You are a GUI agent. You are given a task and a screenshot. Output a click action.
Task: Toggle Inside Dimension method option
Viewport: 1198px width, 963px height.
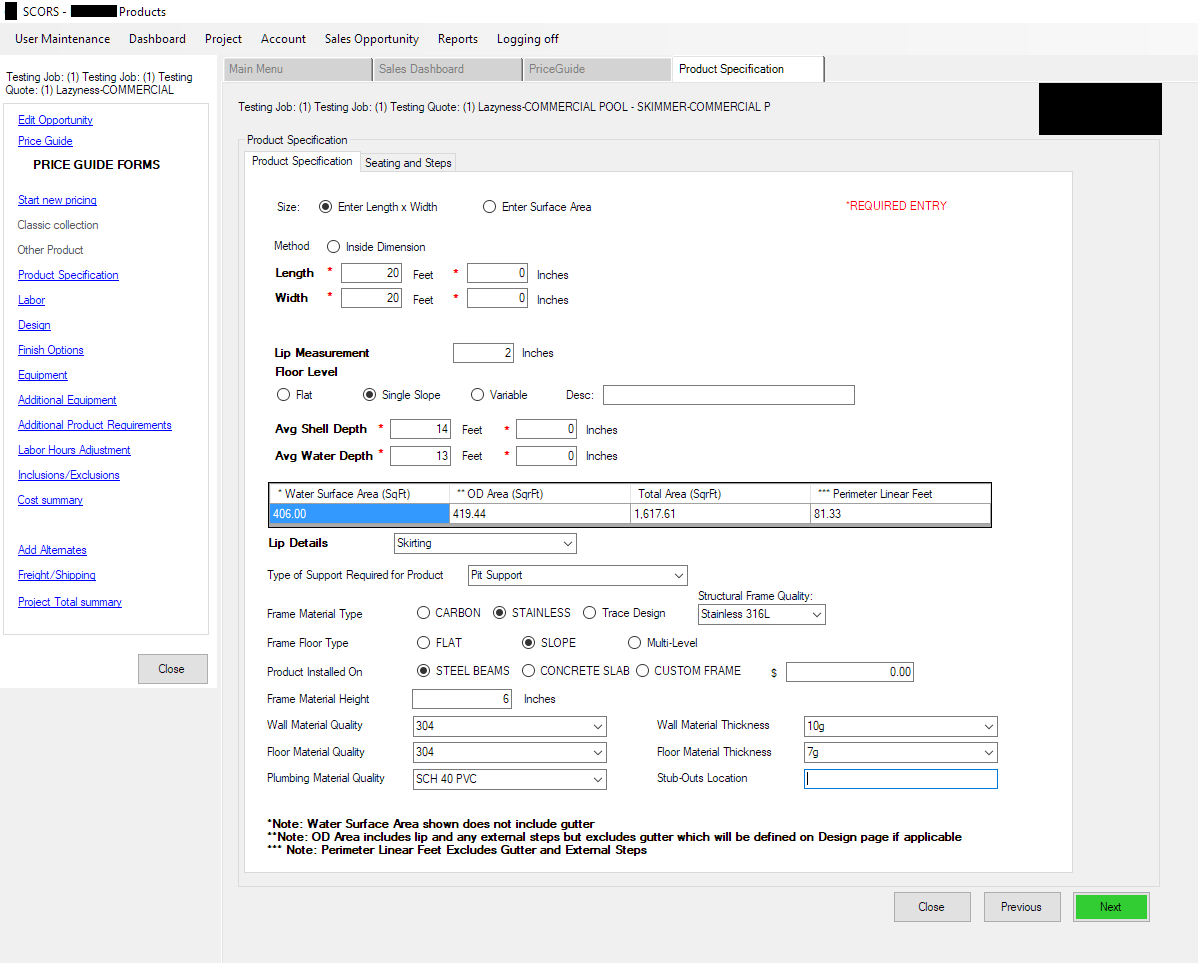333,247
